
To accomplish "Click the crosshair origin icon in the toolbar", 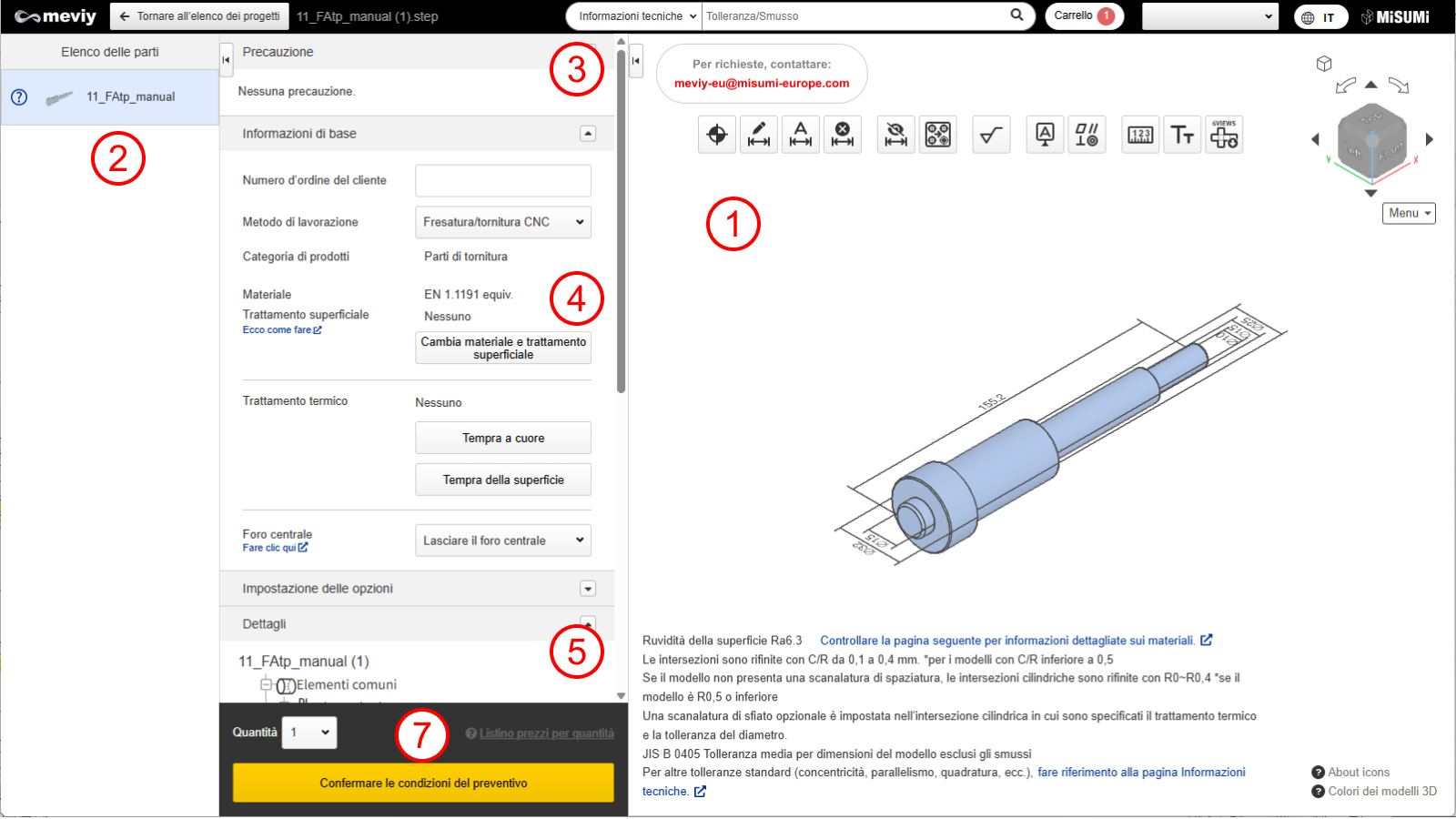I will (x=717, y=136).
